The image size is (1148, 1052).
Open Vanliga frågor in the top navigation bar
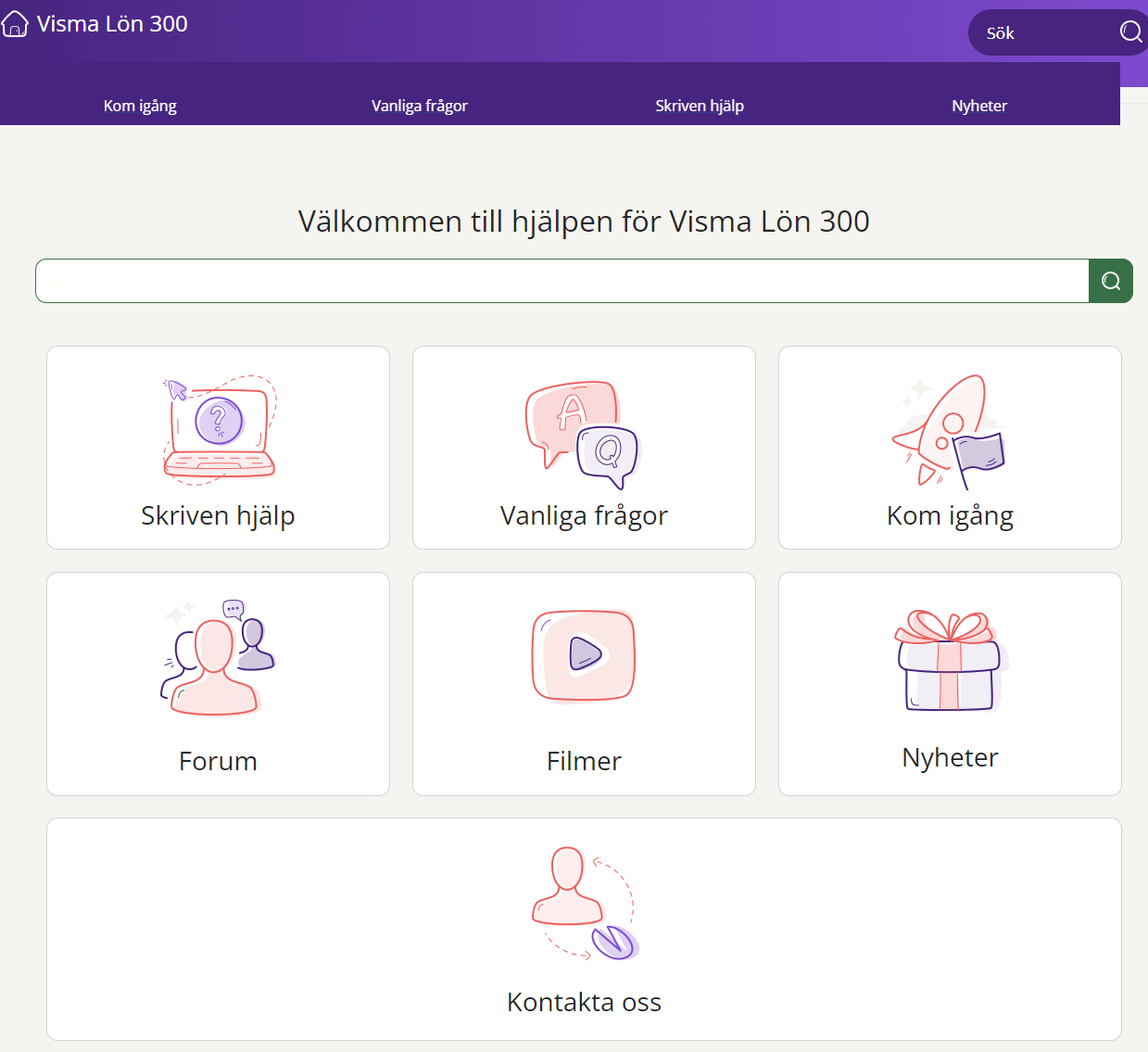point(420,106)
